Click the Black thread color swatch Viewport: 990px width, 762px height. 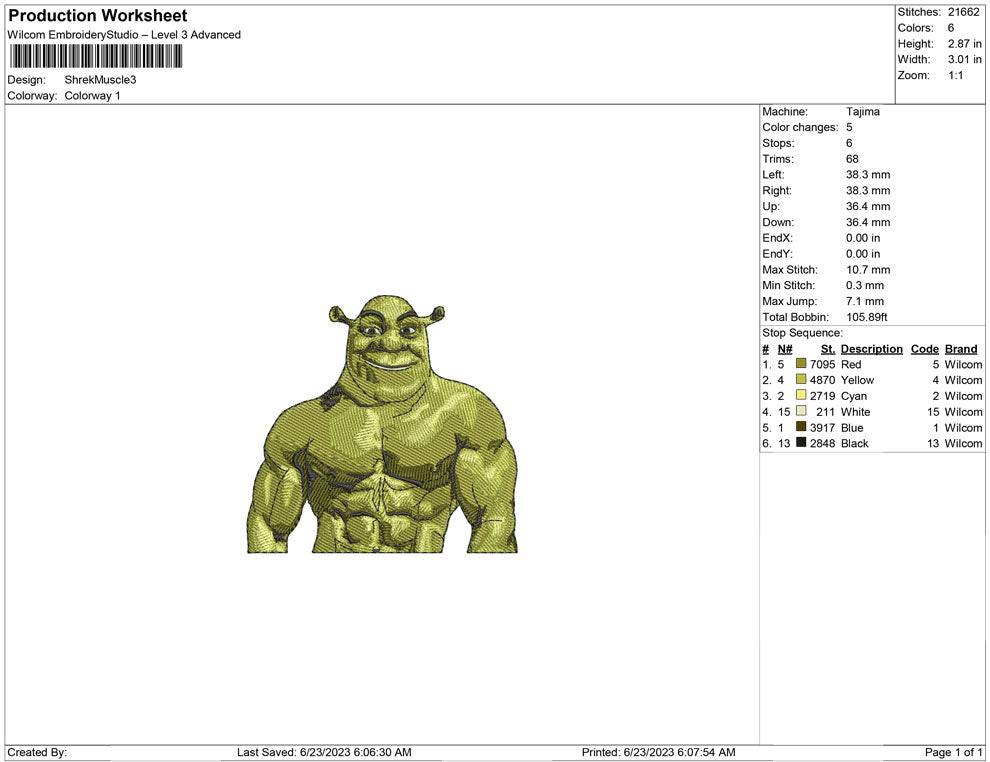point(801,442)
